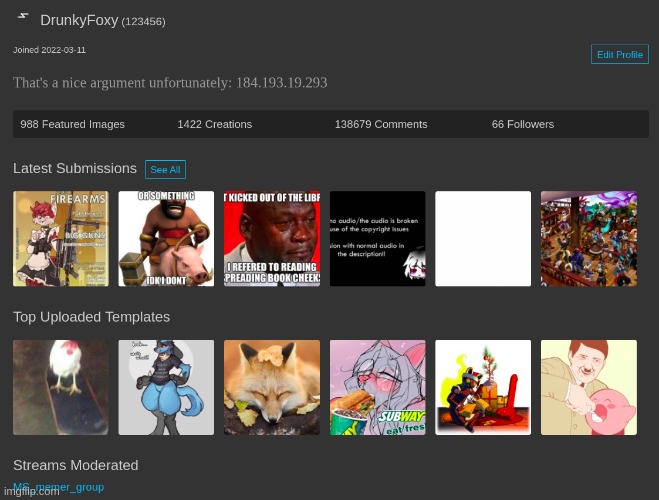Click the DrunkyFoxy username heading
Image resolution: width=659 pixels, height=500 pixels.
coord(79,20)
